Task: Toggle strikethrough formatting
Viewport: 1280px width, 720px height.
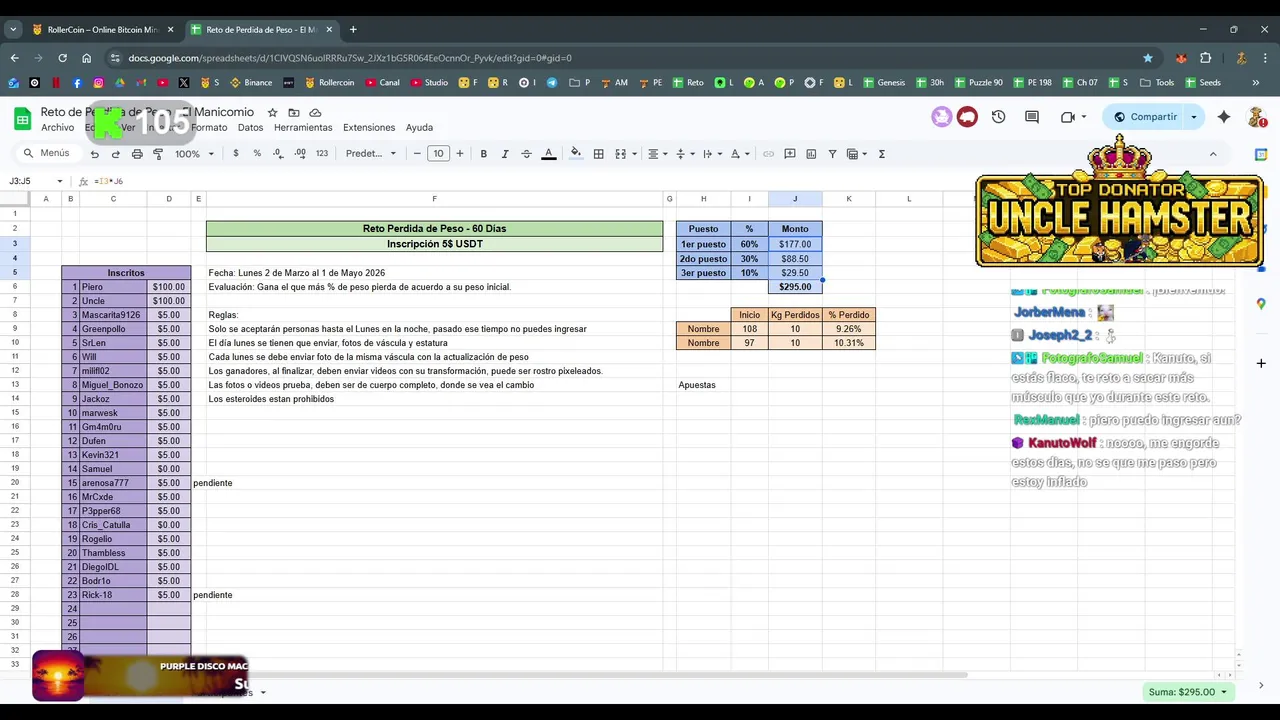Action: coord(526,154)
